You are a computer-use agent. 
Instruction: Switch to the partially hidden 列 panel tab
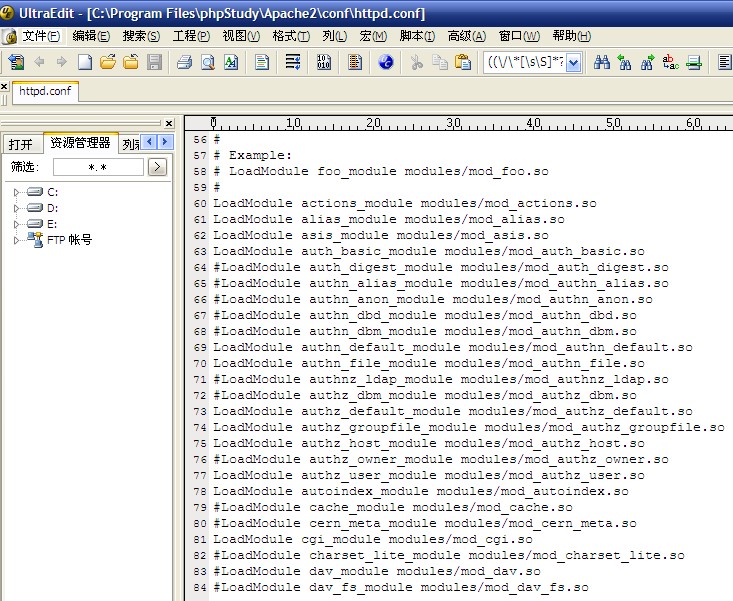(x=130, y=144)
